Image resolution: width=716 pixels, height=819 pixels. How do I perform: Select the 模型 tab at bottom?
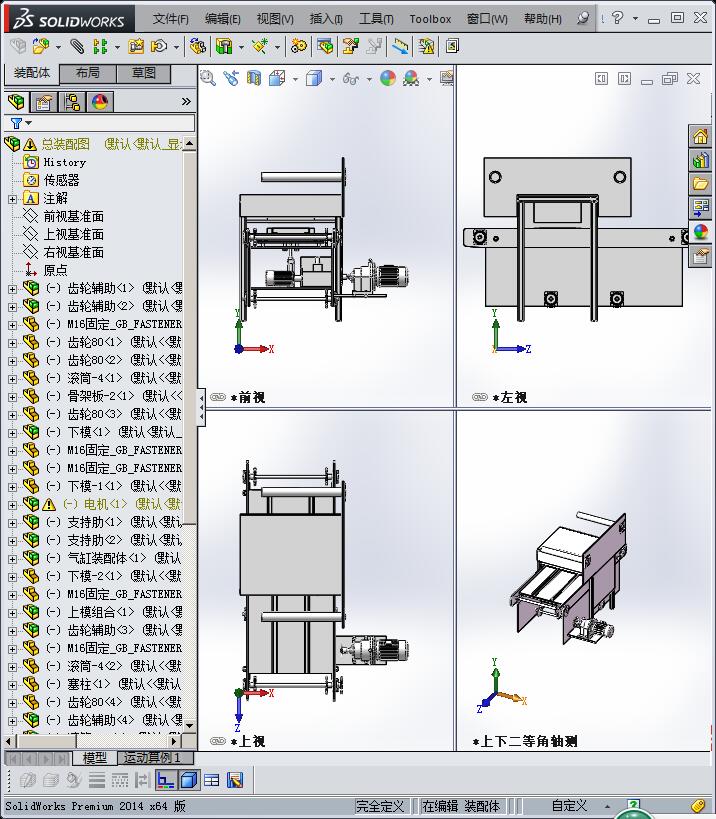click(95, 757)
